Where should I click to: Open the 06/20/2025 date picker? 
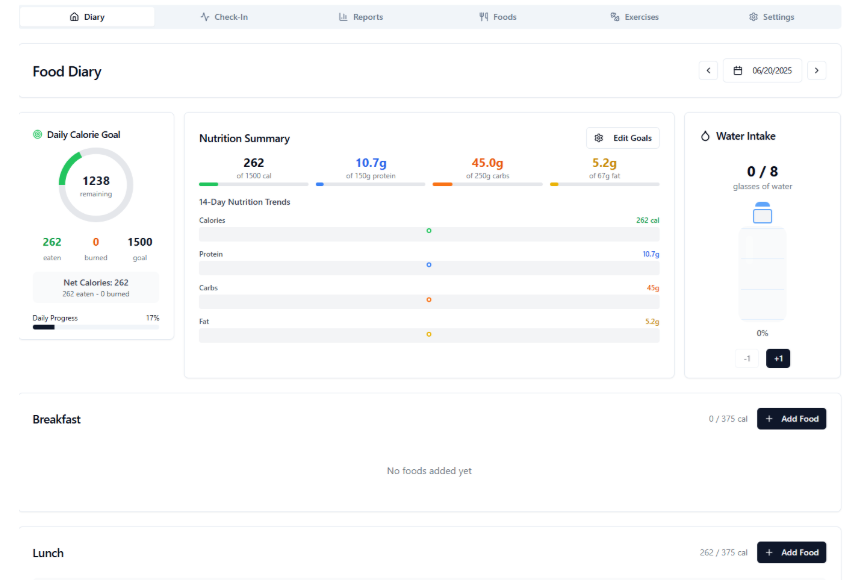tap(763, 71)
